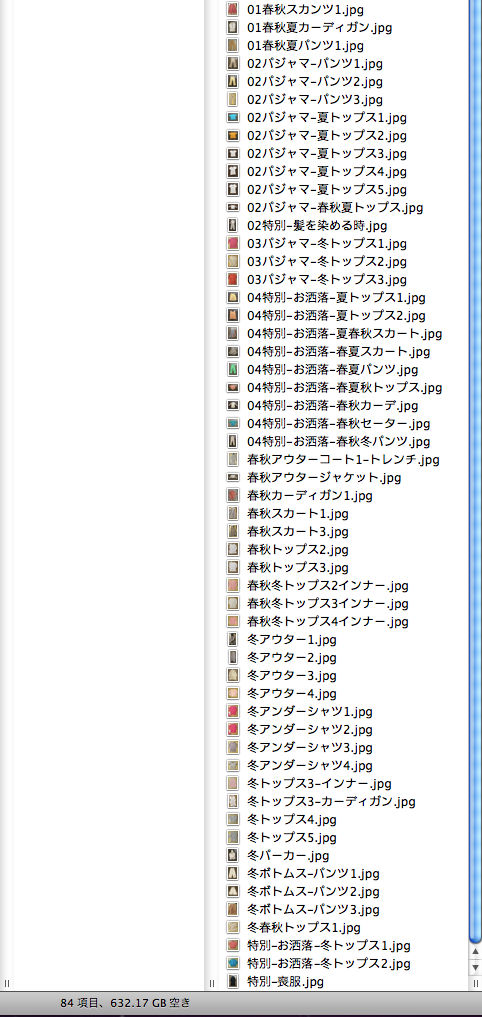Select the icon of 冬アウター1.jpg
This screenshot has width=482, height=1017.
point(233,640)
